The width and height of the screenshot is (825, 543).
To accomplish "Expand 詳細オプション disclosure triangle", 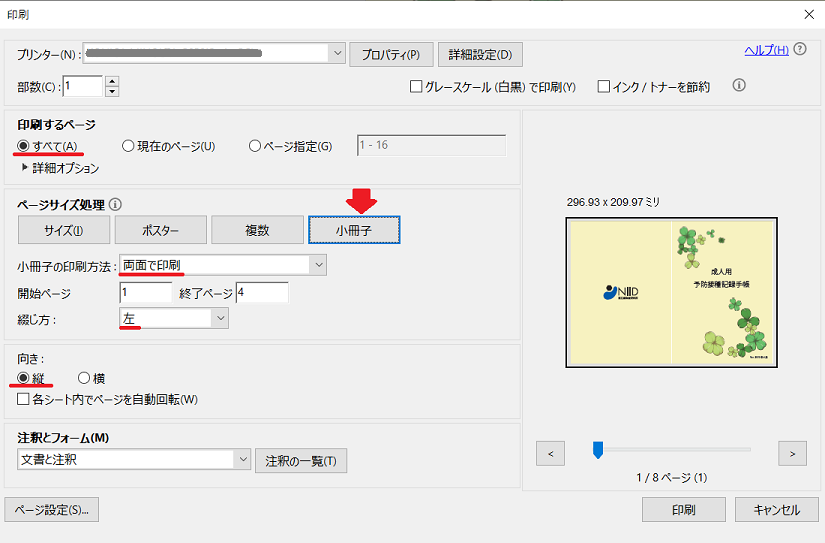I will tap(24, 167).
